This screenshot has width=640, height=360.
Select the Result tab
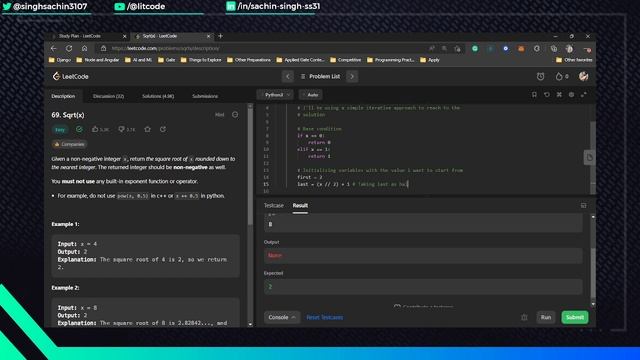tap(300, 205)
